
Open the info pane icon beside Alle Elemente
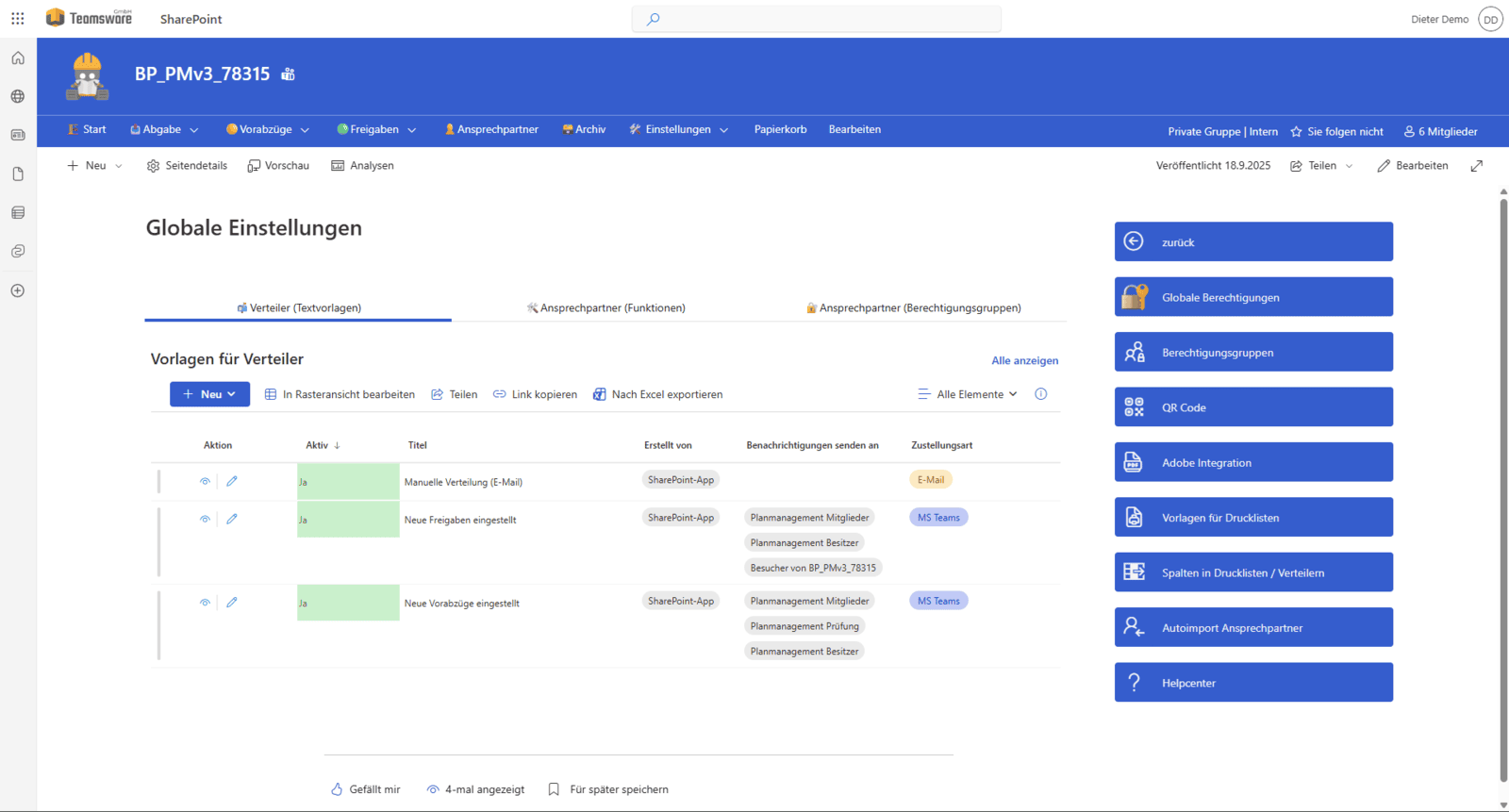(x=1041, y=394)
